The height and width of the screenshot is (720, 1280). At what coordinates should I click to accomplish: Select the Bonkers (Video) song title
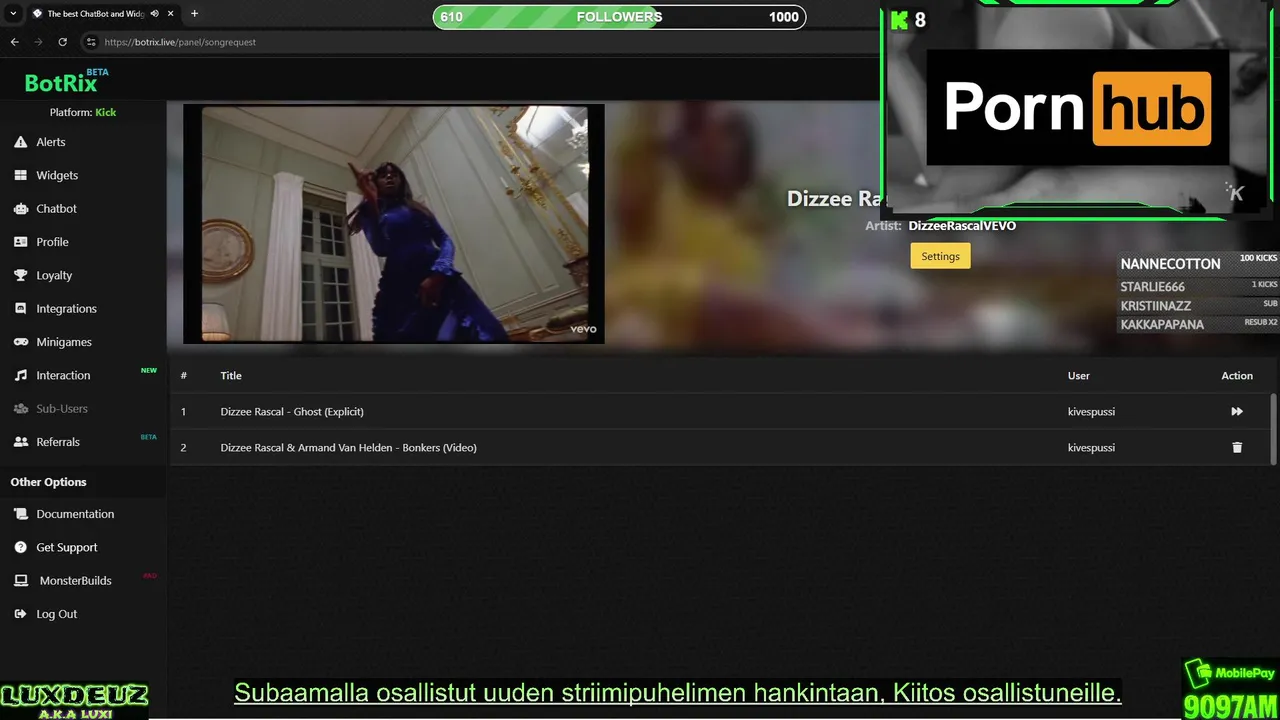[x=348, y=448]
